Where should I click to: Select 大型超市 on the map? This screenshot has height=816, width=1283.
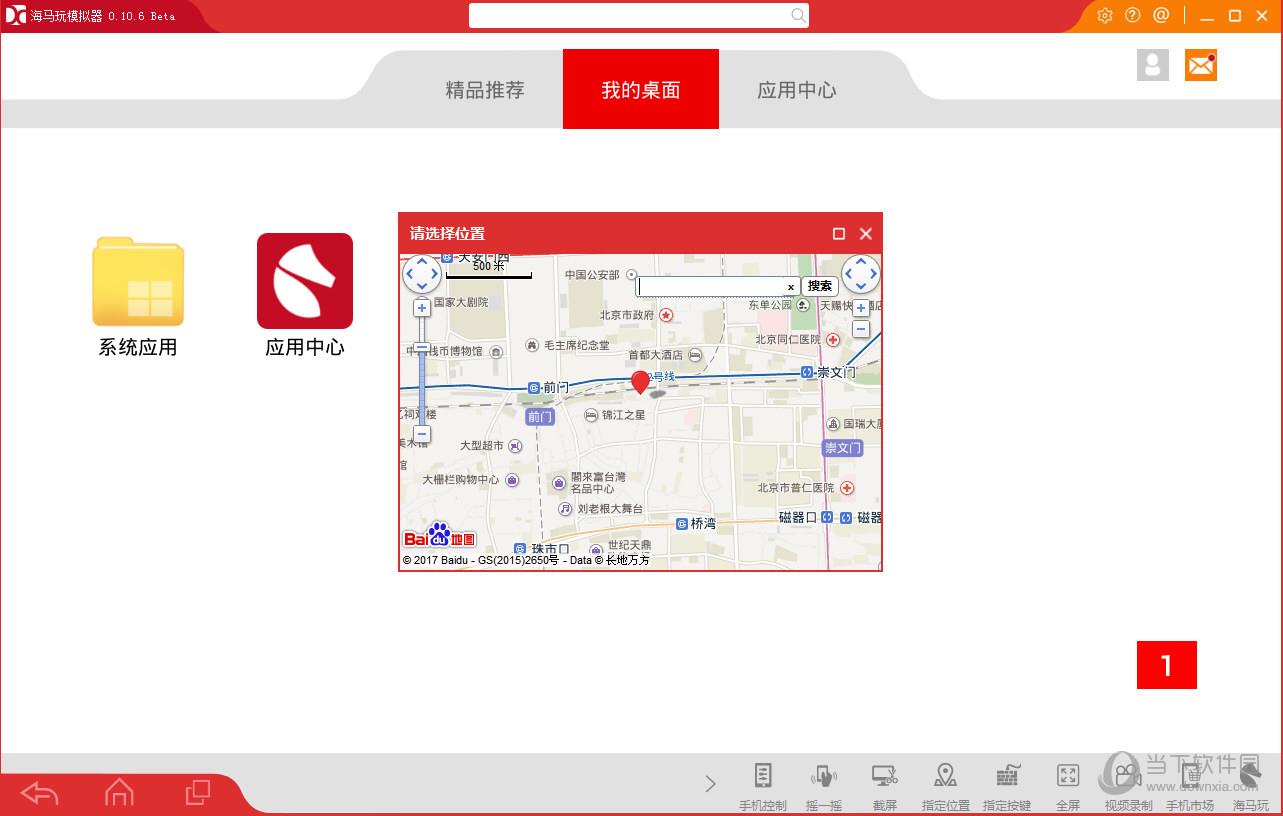click(491, 446)
